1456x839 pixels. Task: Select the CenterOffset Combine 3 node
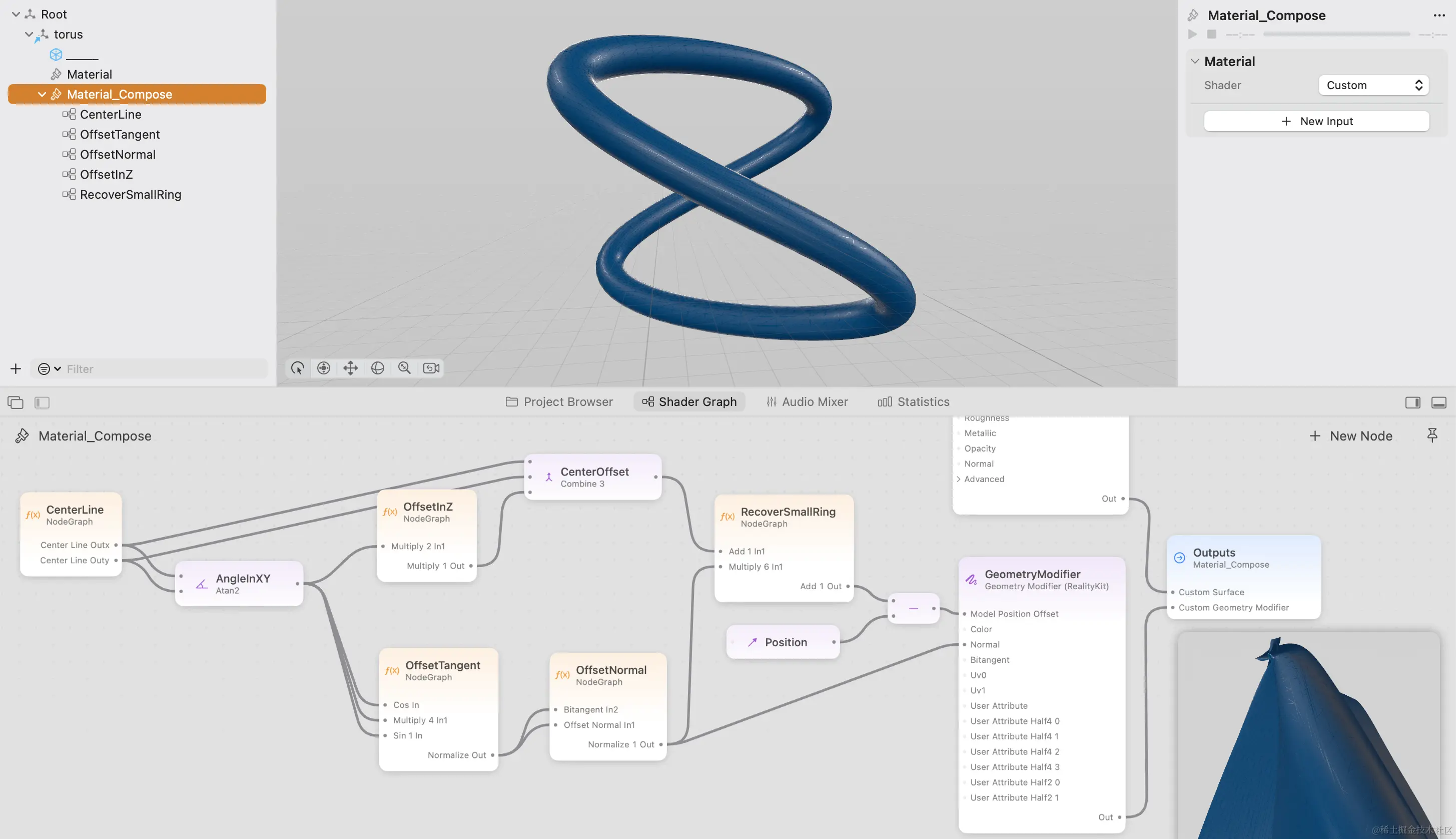point(592,477)
